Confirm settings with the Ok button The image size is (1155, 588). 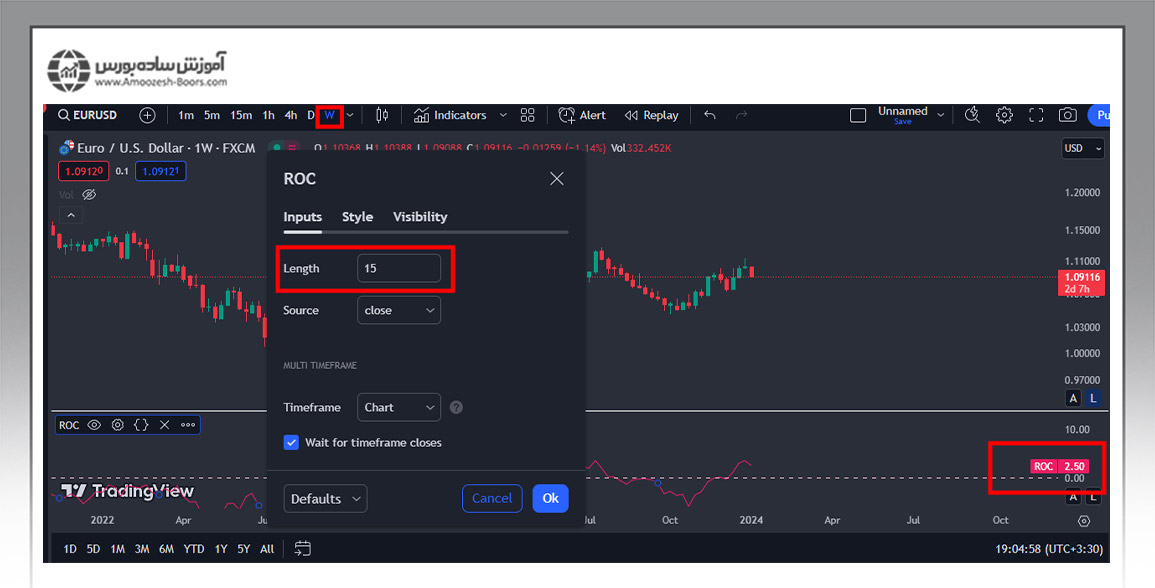pyautogui.click(x=550, y=498)
